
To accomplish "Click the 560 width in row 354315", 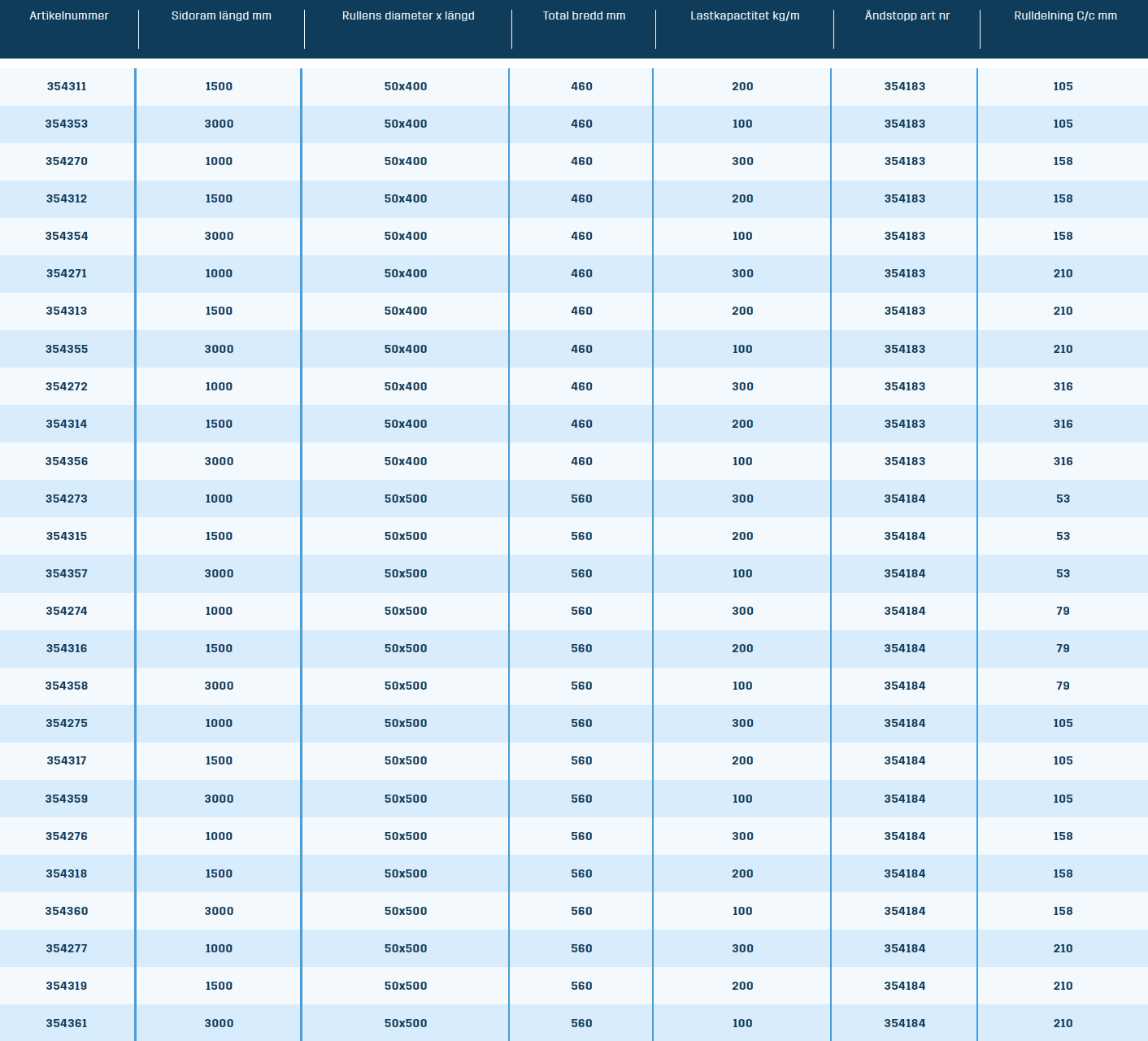I will point(582,536).
